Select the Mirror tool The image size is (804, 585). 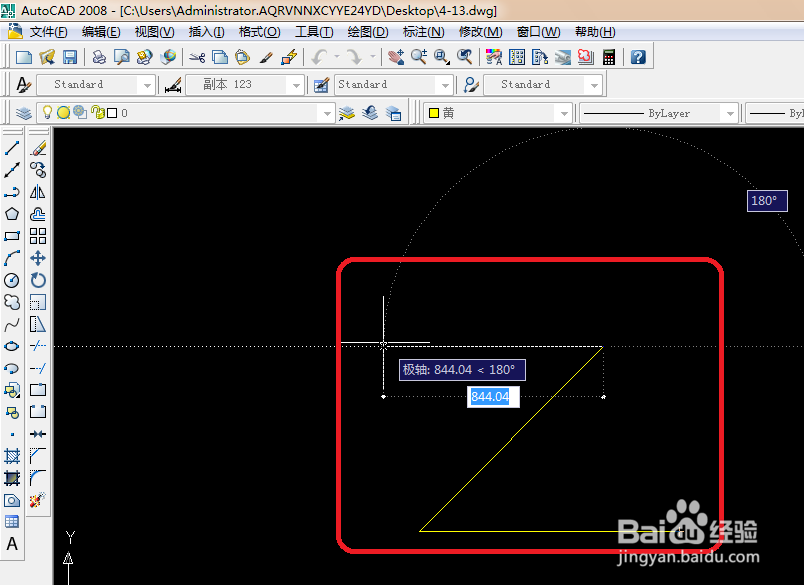click(38, 192)
